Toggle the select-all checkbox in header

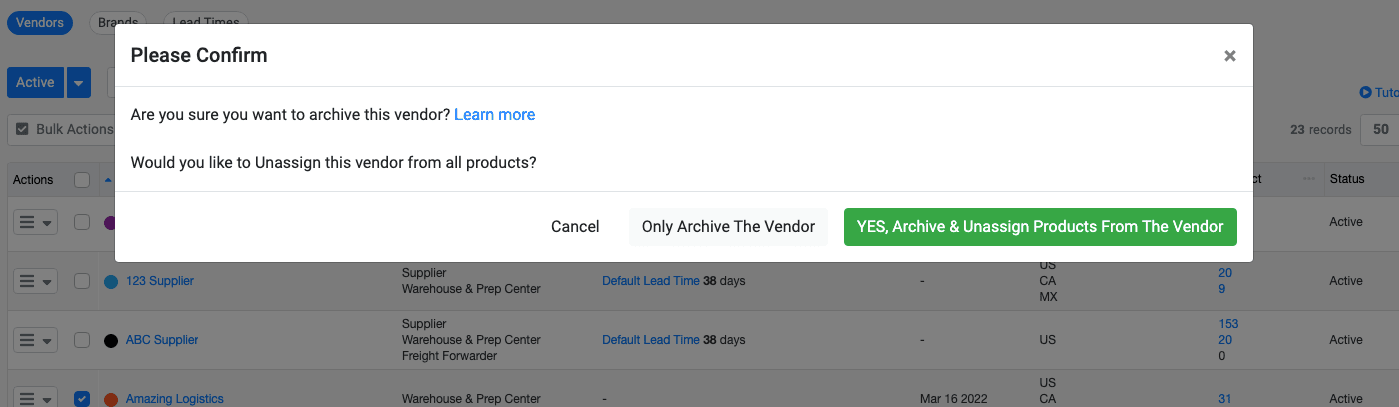(82, 180)
